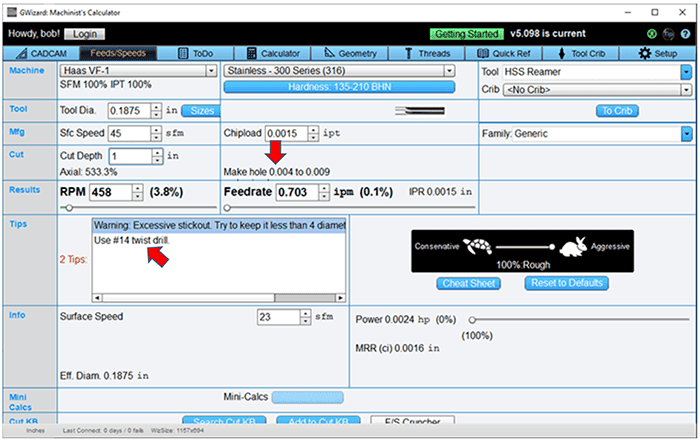The image size is (700, 440).
Task: Open the HSS Reamer tool type dropdown
Action: (x=686, y=72)
